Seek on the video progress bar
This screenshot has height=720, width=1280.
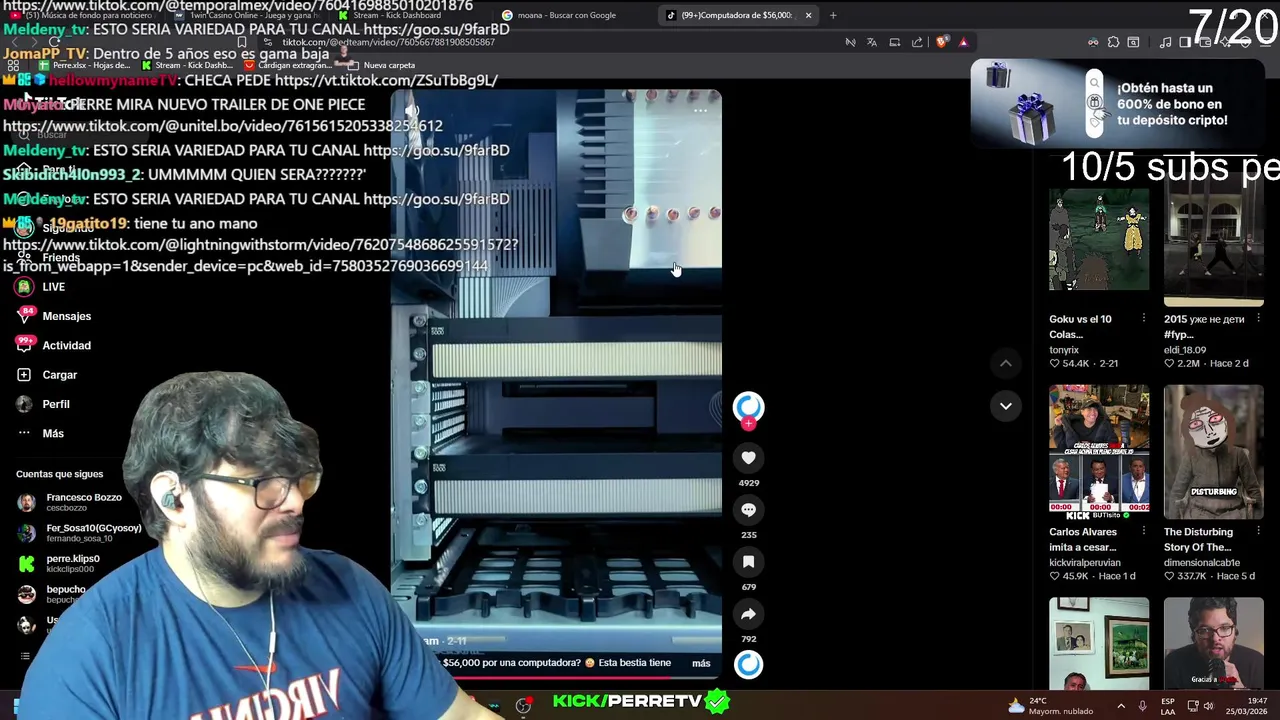pyautogui.click(x=556, y=677)
